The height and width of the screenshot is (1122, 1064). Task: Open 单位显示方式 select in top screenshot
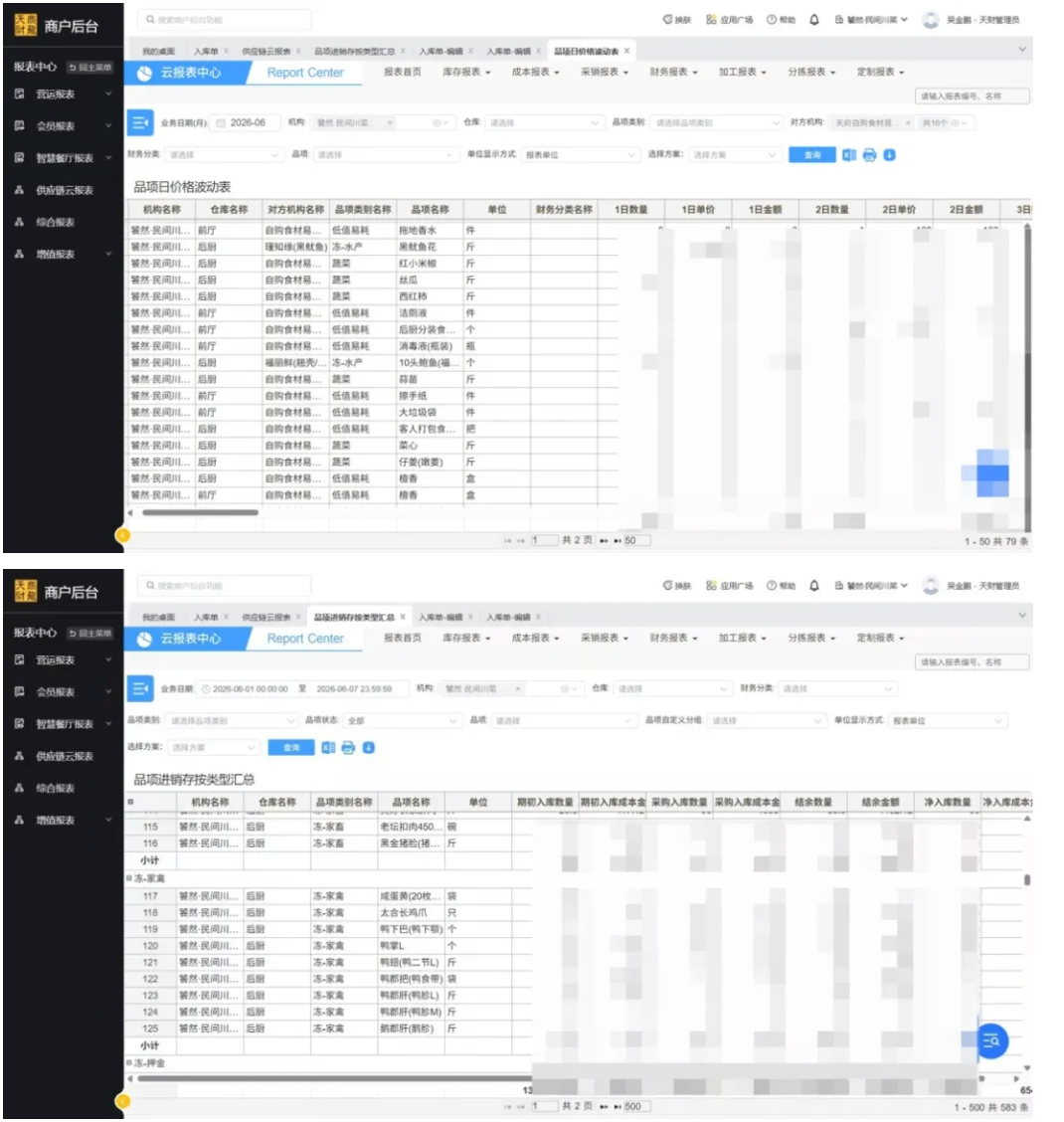[x=580, y=154]
